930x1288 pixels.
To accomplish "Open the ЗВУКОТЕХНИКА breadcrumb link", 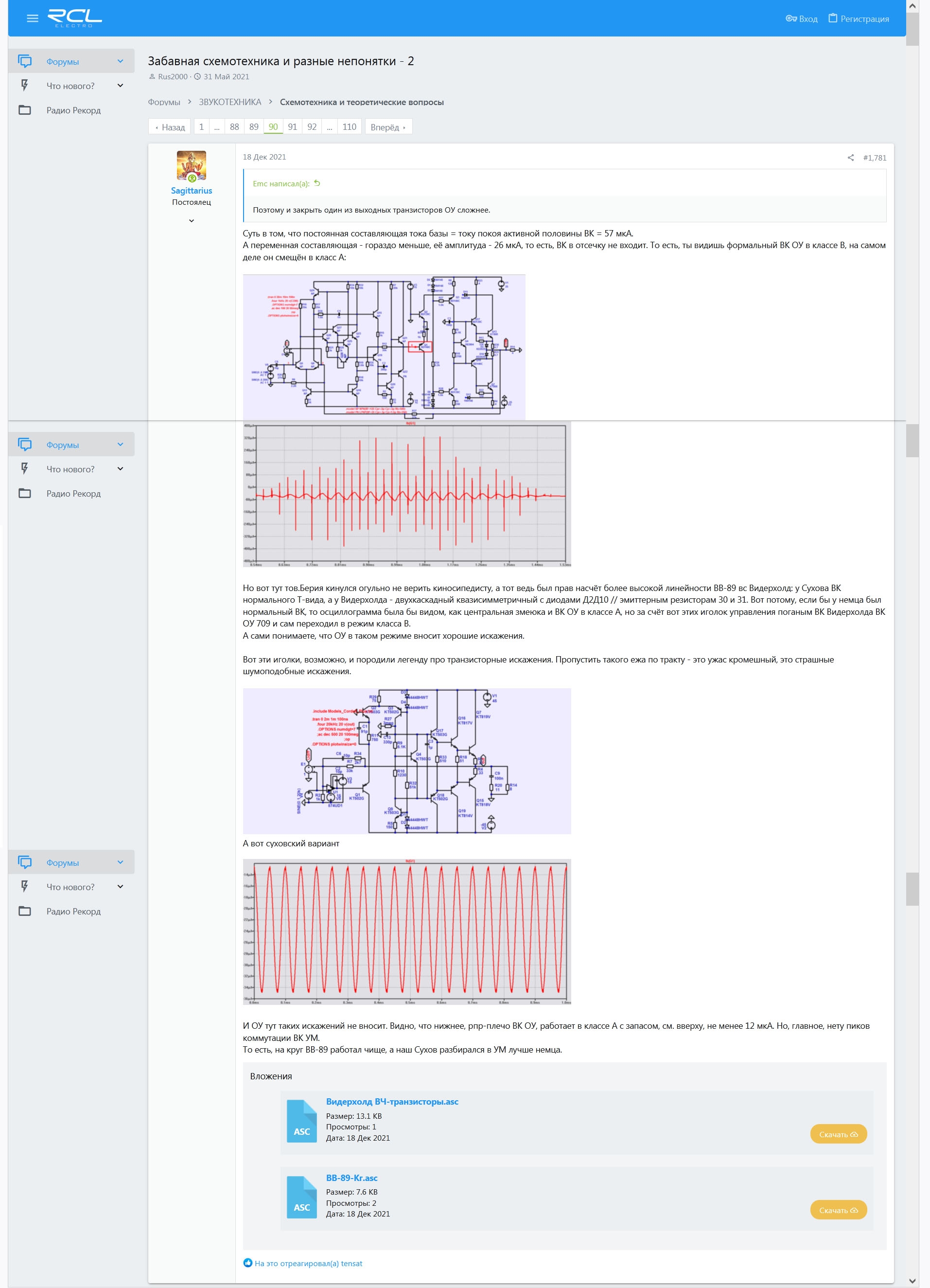I will (229, 102).
